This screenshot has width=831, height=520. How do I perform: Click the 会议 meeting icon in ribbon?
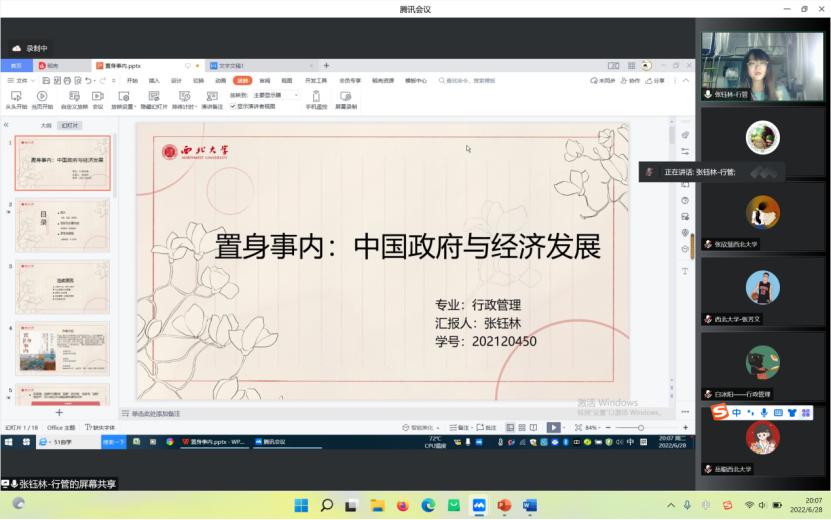(x=97, y=96)
